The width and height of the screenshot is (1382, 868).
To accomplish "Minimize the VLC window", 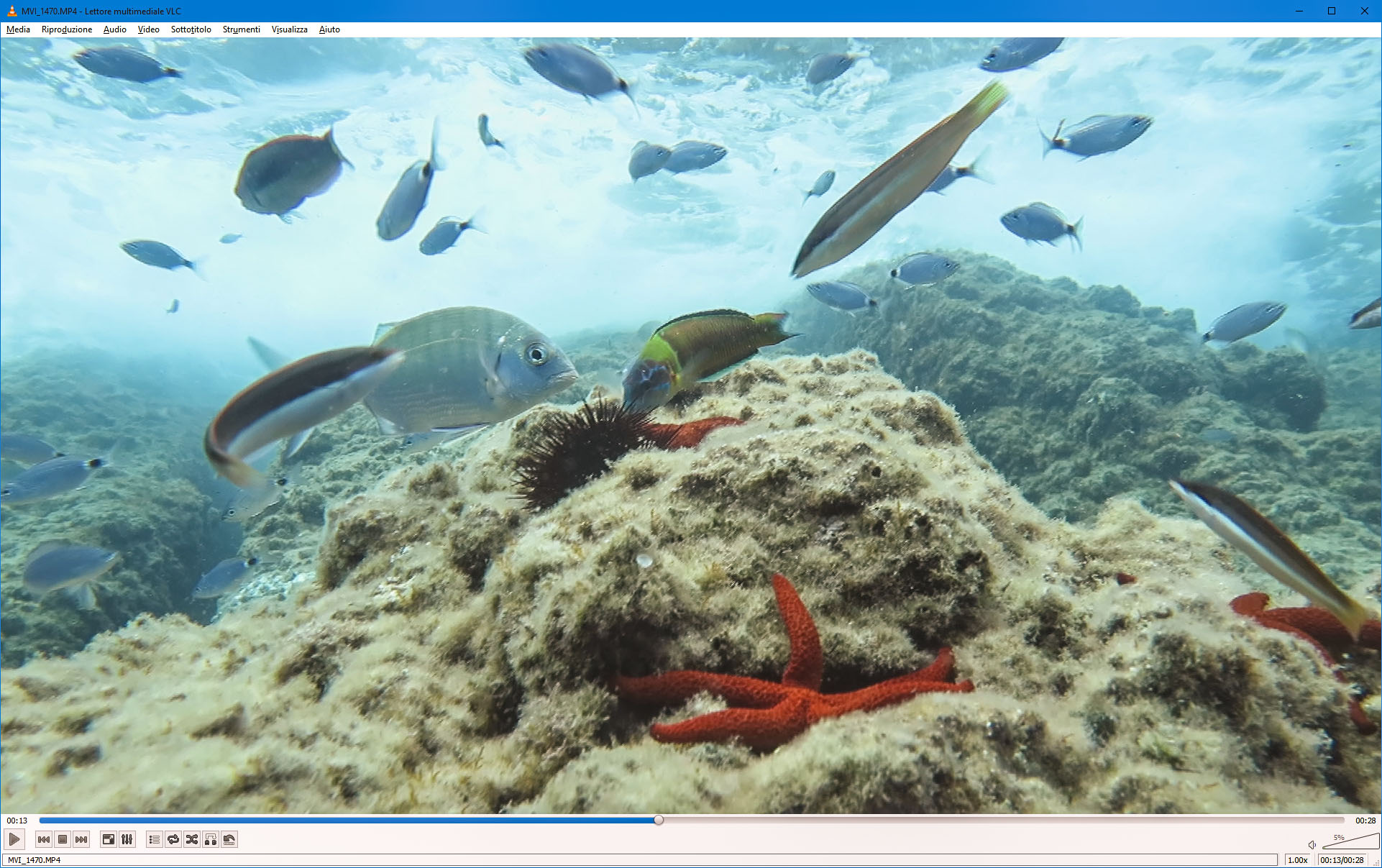I will [x=1299, y=11].
